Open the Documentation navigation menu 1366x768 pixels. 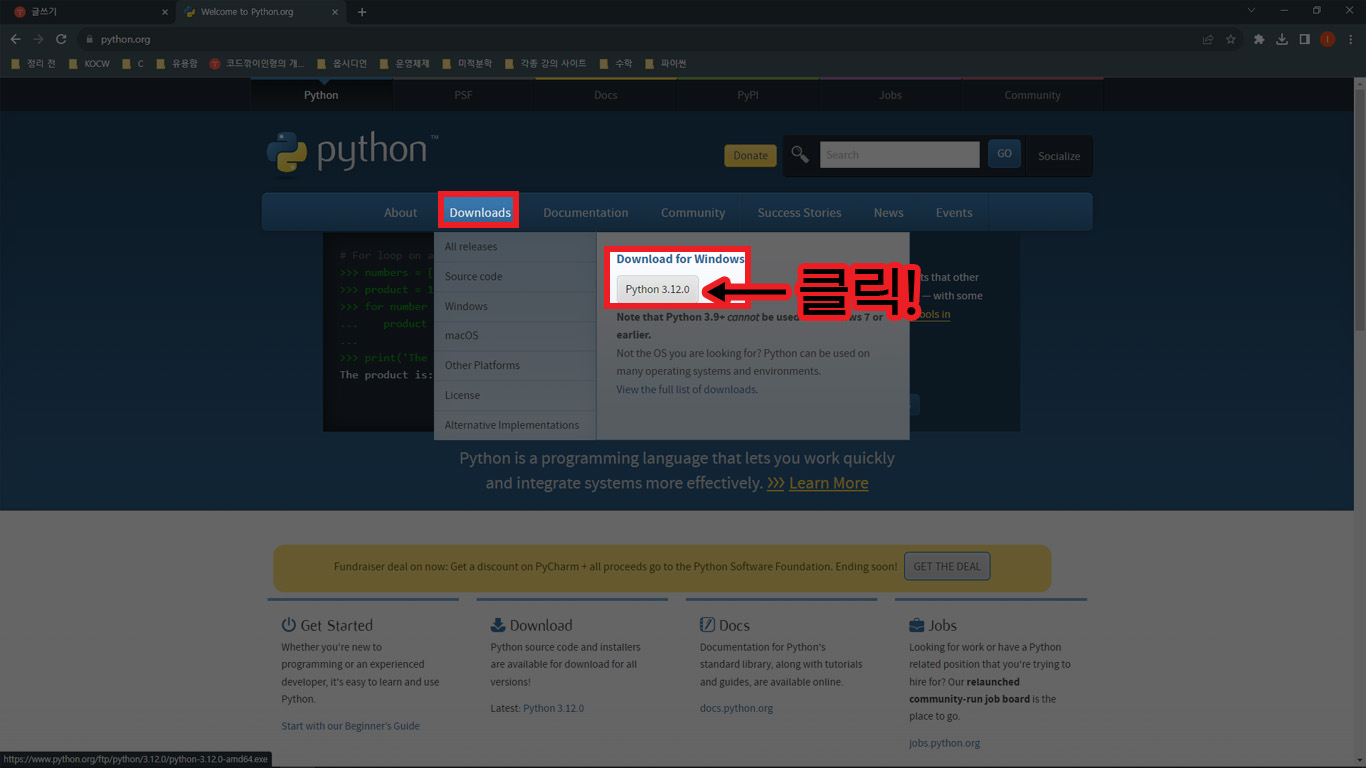click(x=586, y=212)
